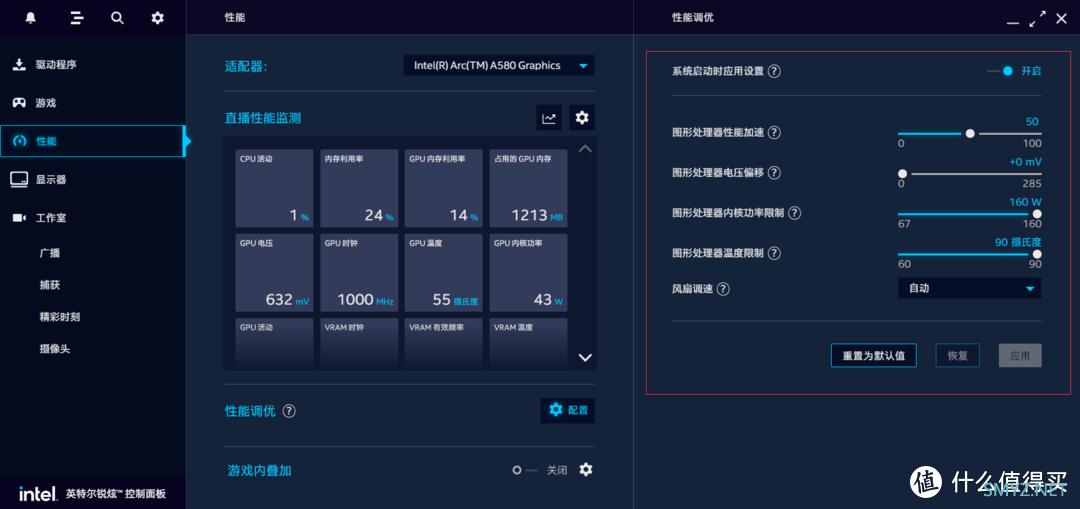1080x509 pixels.
Task: Click the GPU 内存利用率 metric tile
Action: tap(444, 188)
